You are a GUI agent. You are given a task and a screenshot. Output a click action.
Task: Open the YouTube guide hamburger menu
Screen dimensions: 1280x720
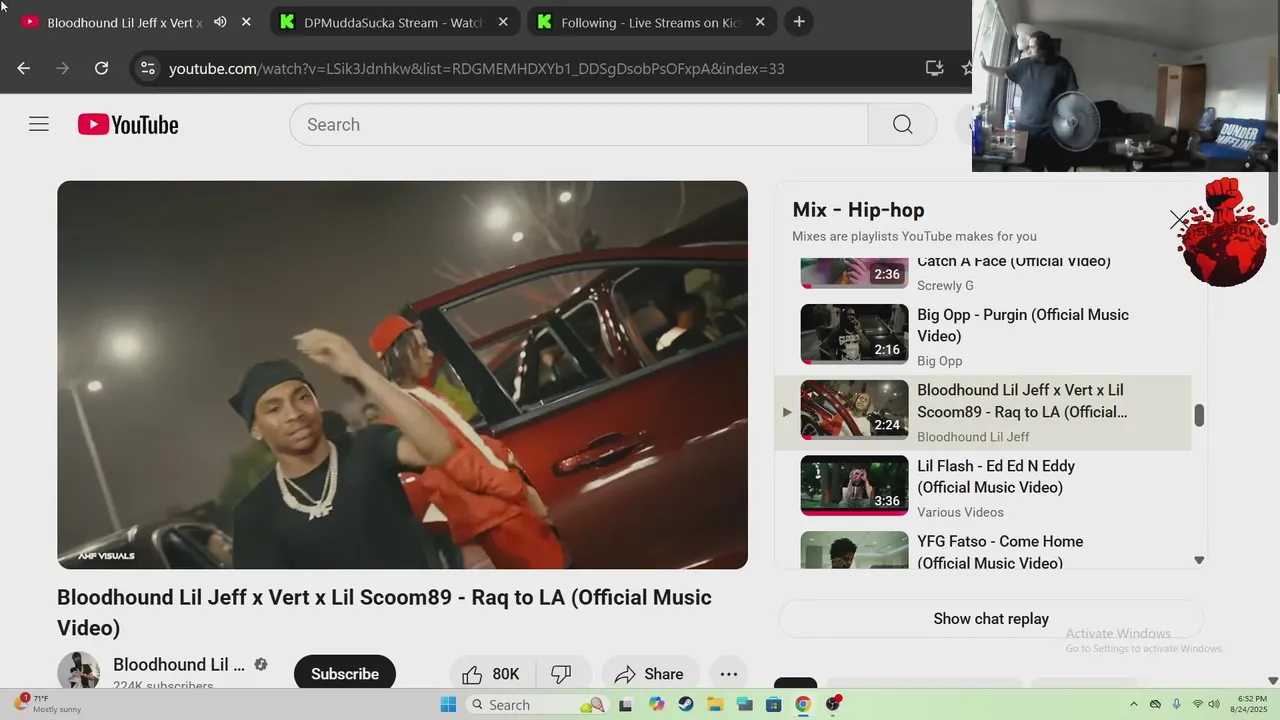pyautogui.click(x=39, y=124)
